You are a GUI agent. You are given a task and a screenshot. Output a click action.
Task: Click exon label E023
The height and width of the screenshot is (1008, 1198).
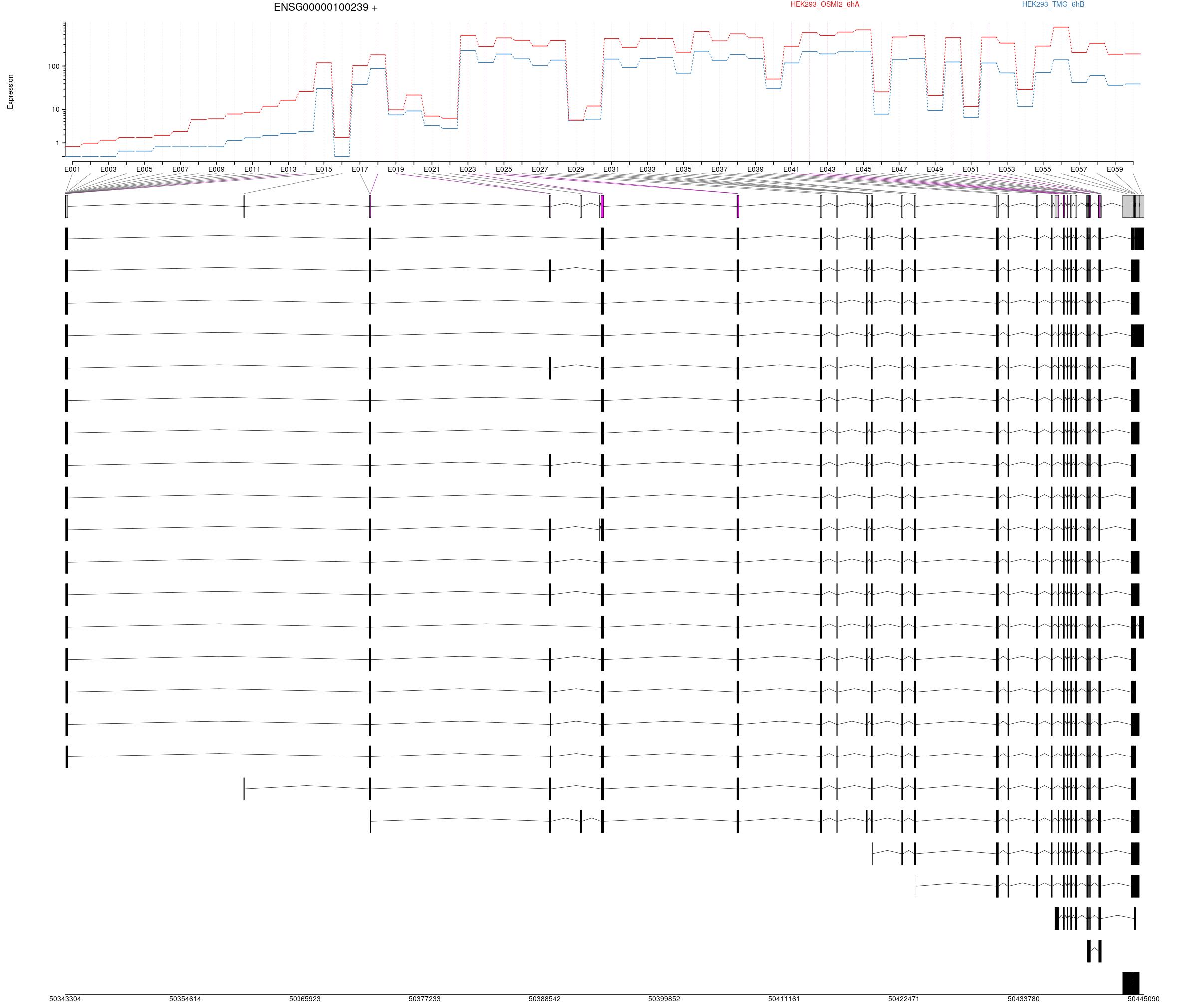click(x=468, y=169)
